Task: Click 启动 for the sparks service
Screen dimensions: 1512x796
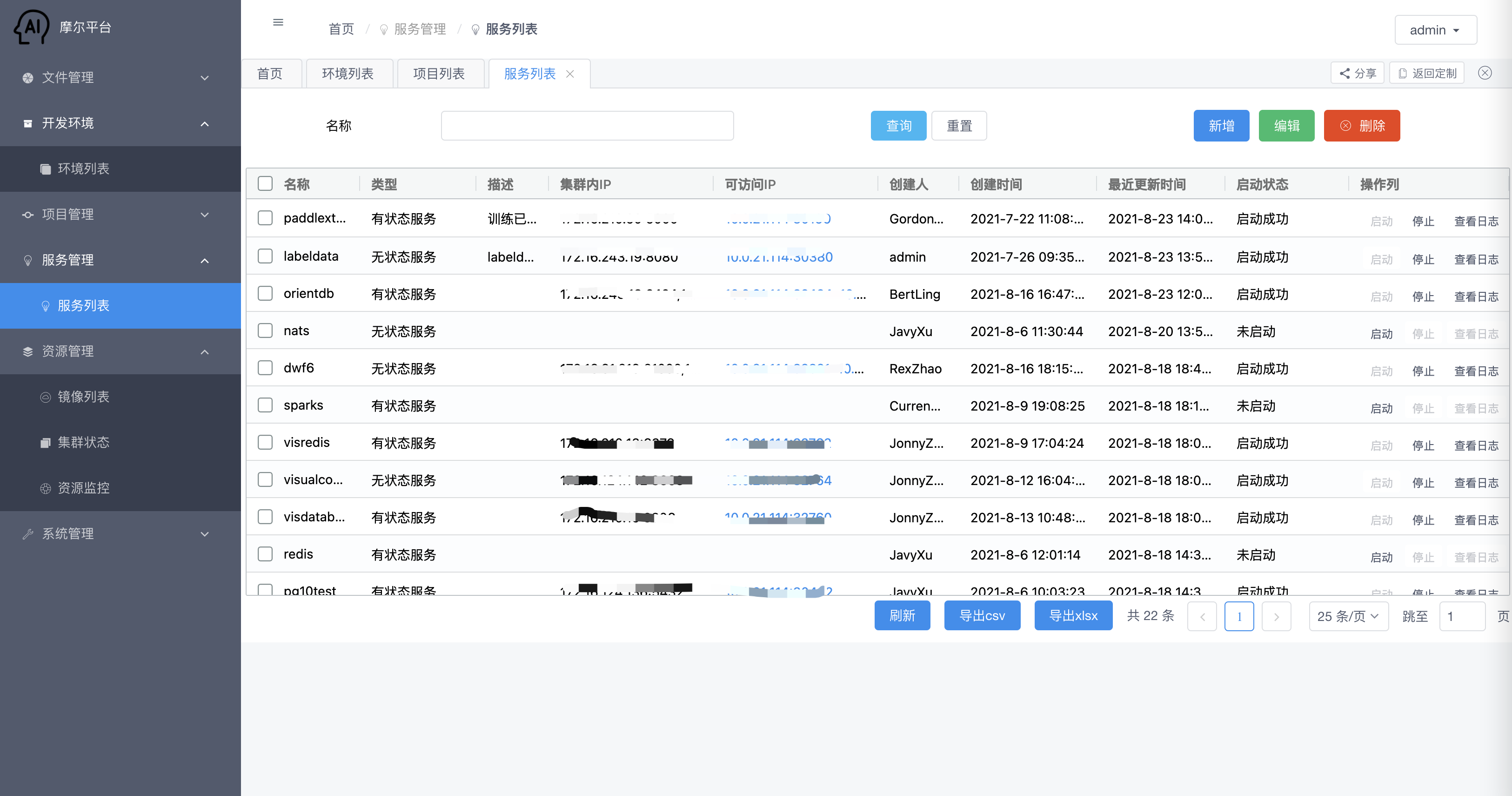Action: click(x=1381, y=408)
